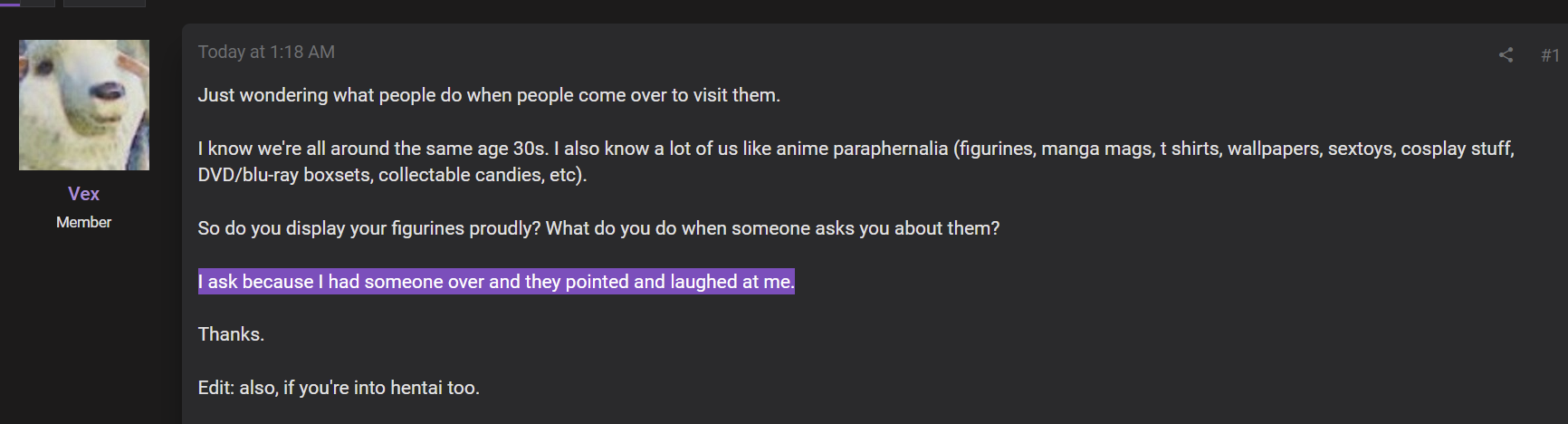Click the Member title under Vex
Viewport: 1568px width, 424px height.
[x=83, y=222]
